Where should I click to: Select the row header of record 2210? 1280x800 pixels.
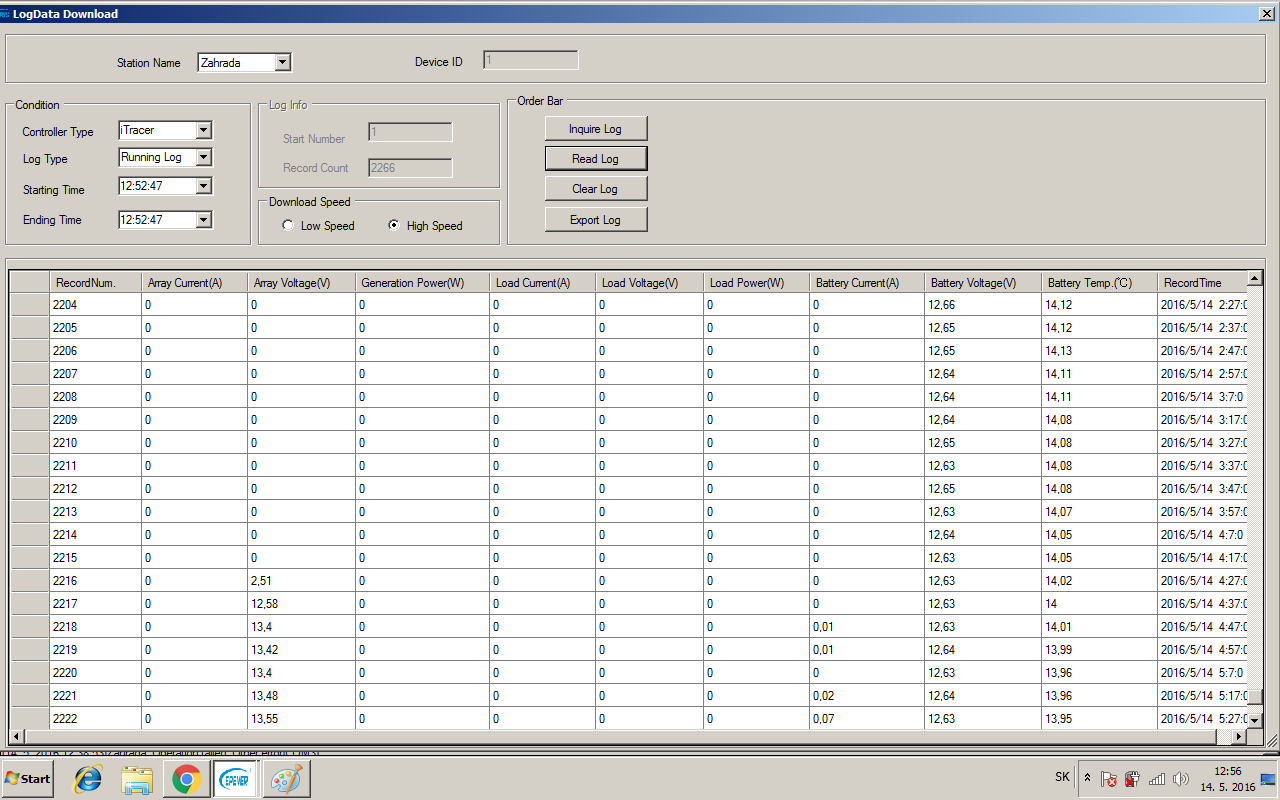[30, 443]
